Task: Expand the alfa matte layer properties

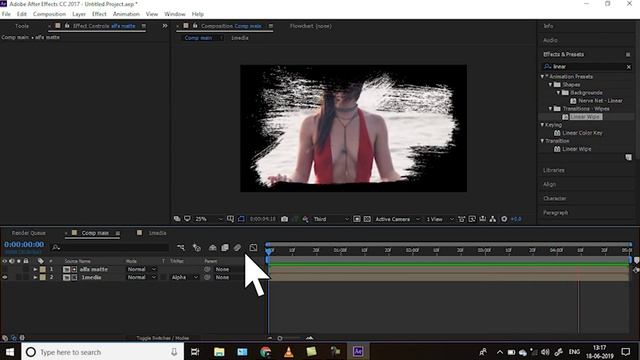Action: [35, 269]
